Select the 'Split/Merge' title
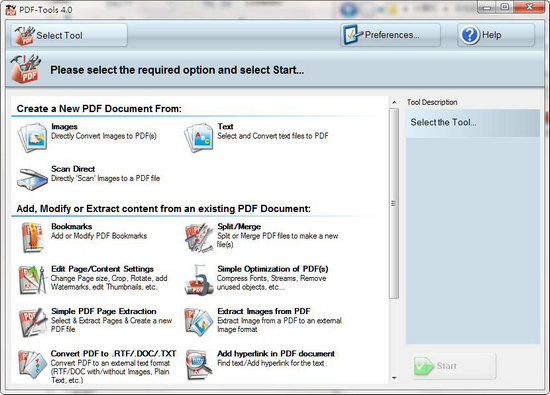 pyautogui.click(x=239, y=226)
